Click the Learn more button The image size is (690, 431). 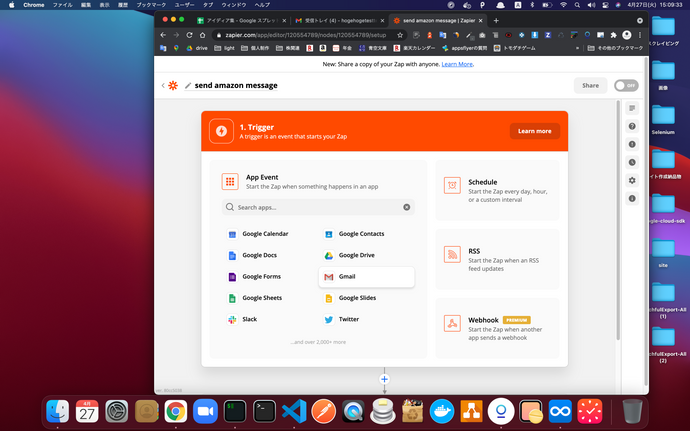[x=534, y=131]
